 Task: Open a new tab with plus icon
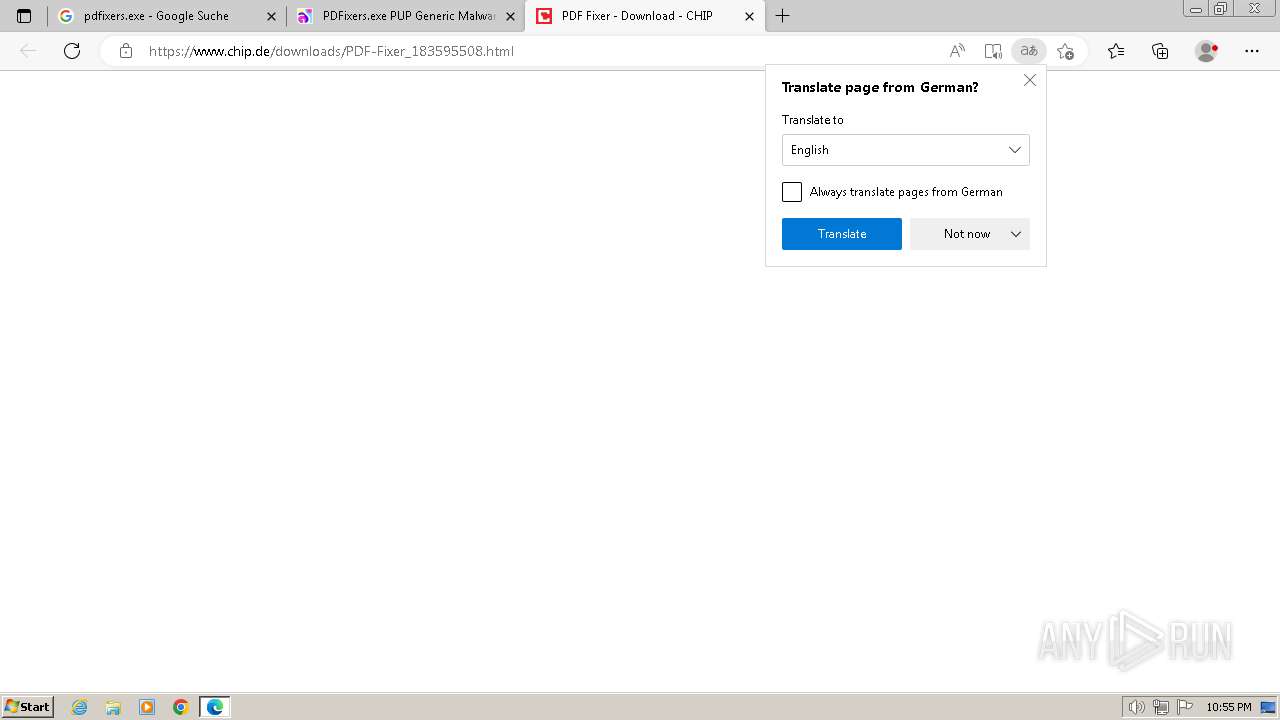[783, 16]
